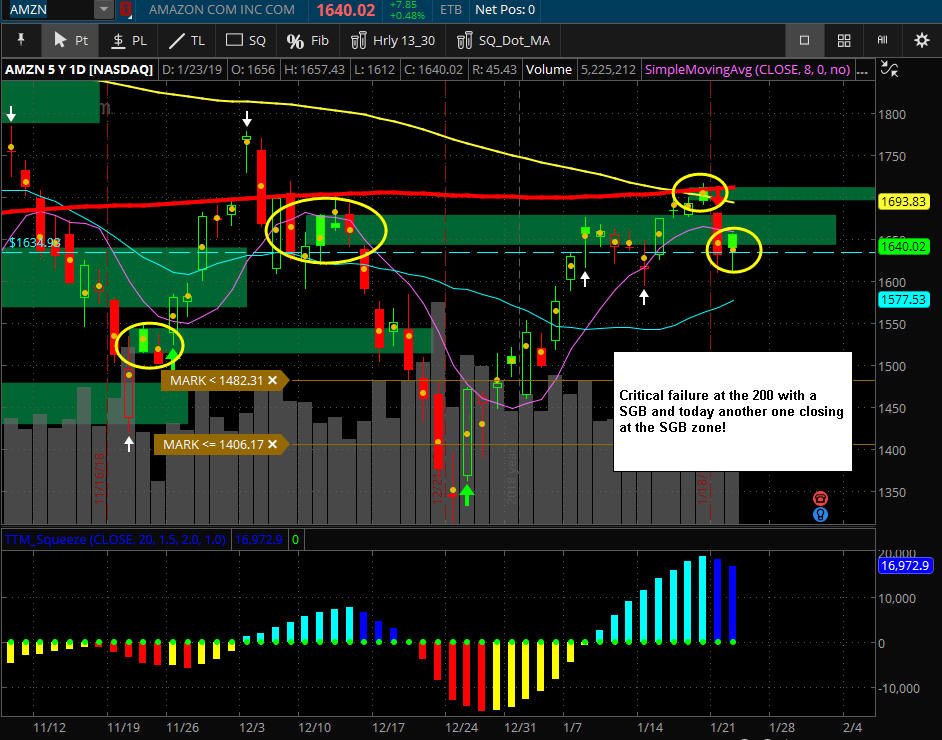The width and height of the screenshot is (942, 740).
Task: Click the 12/24 date on time axis
Action: click(461, 727)
